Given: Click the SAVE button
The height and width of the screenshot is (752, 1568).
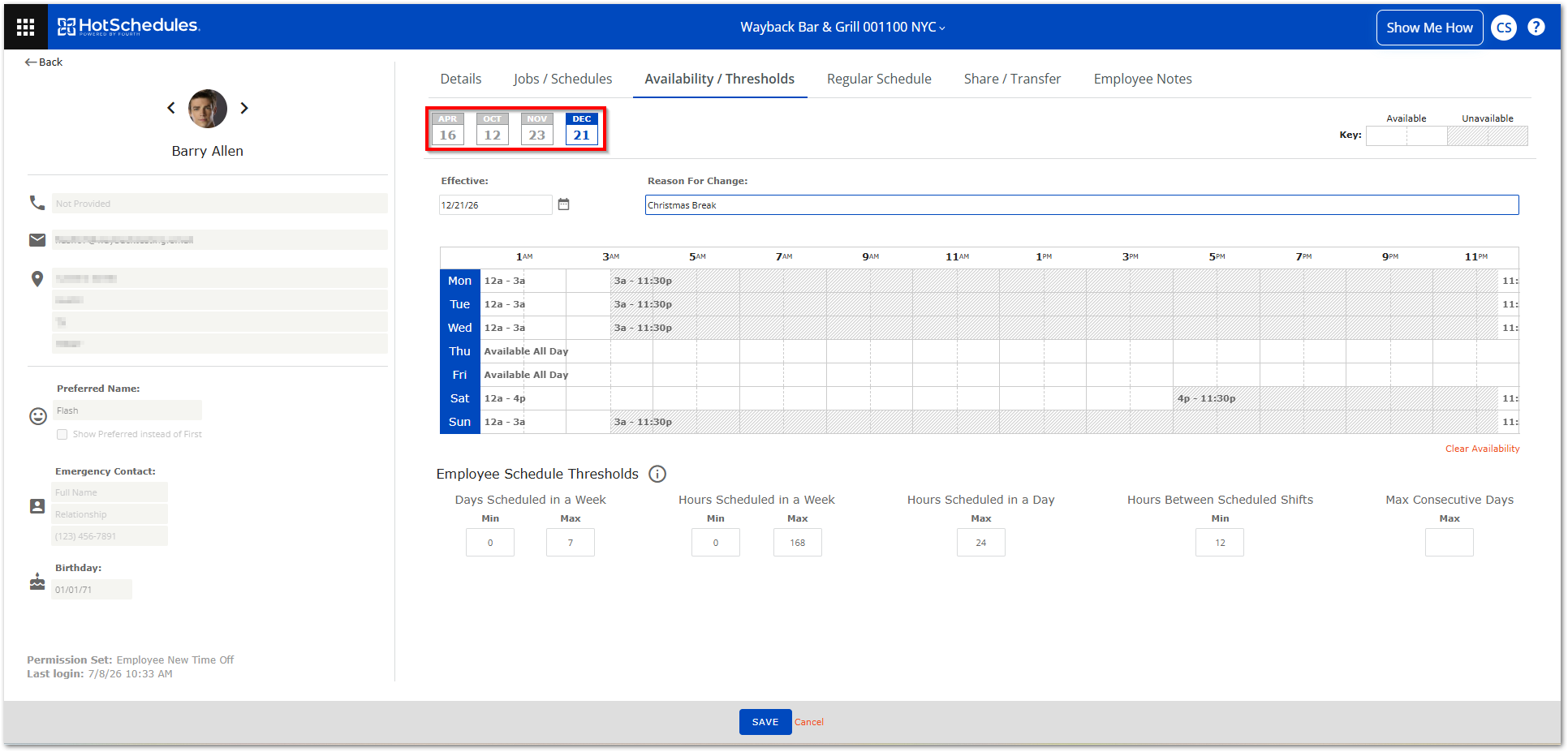Looking at the screenshot, I should click(765, 722).
